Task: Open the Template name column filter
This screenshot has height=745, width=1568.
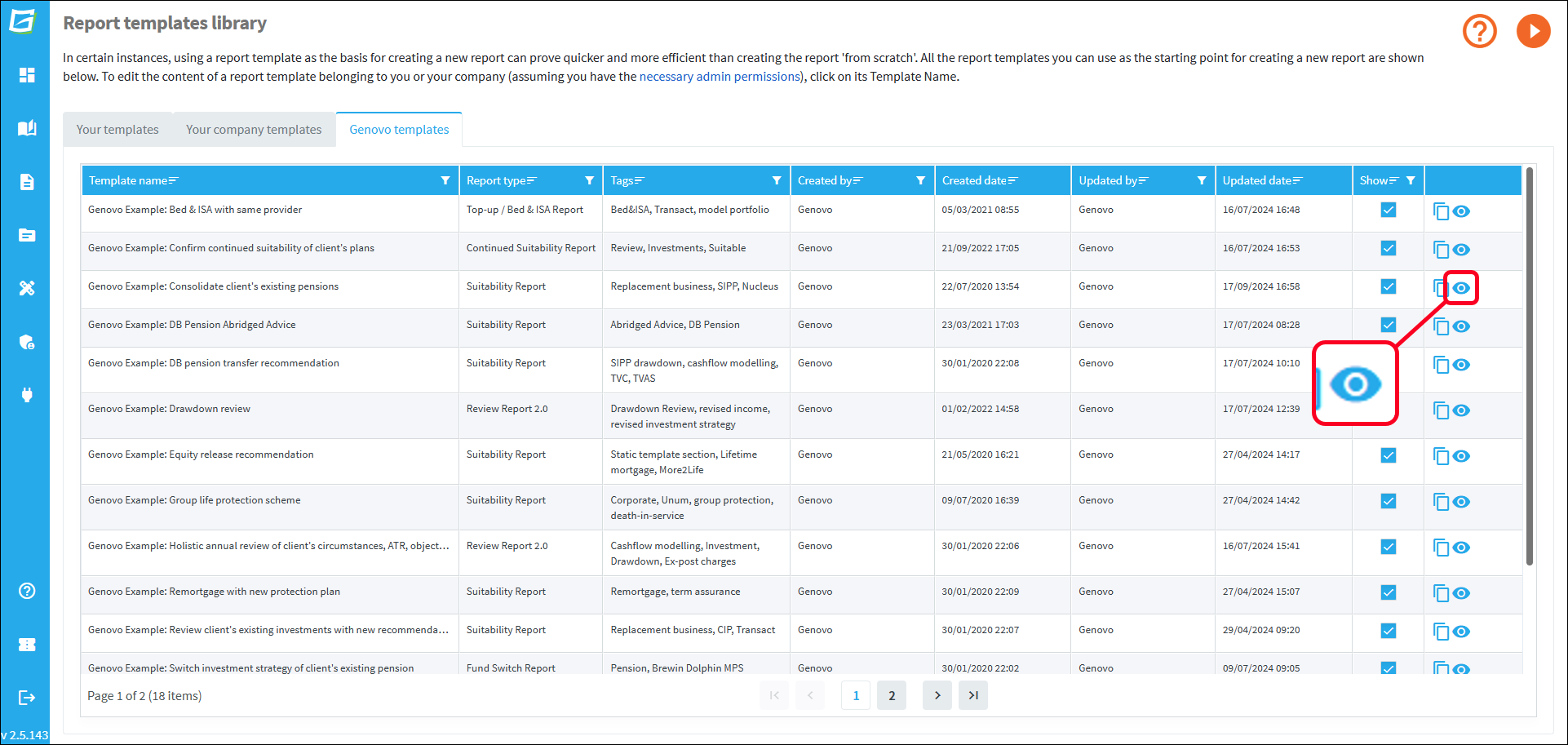Action: (x=445, y=180)
